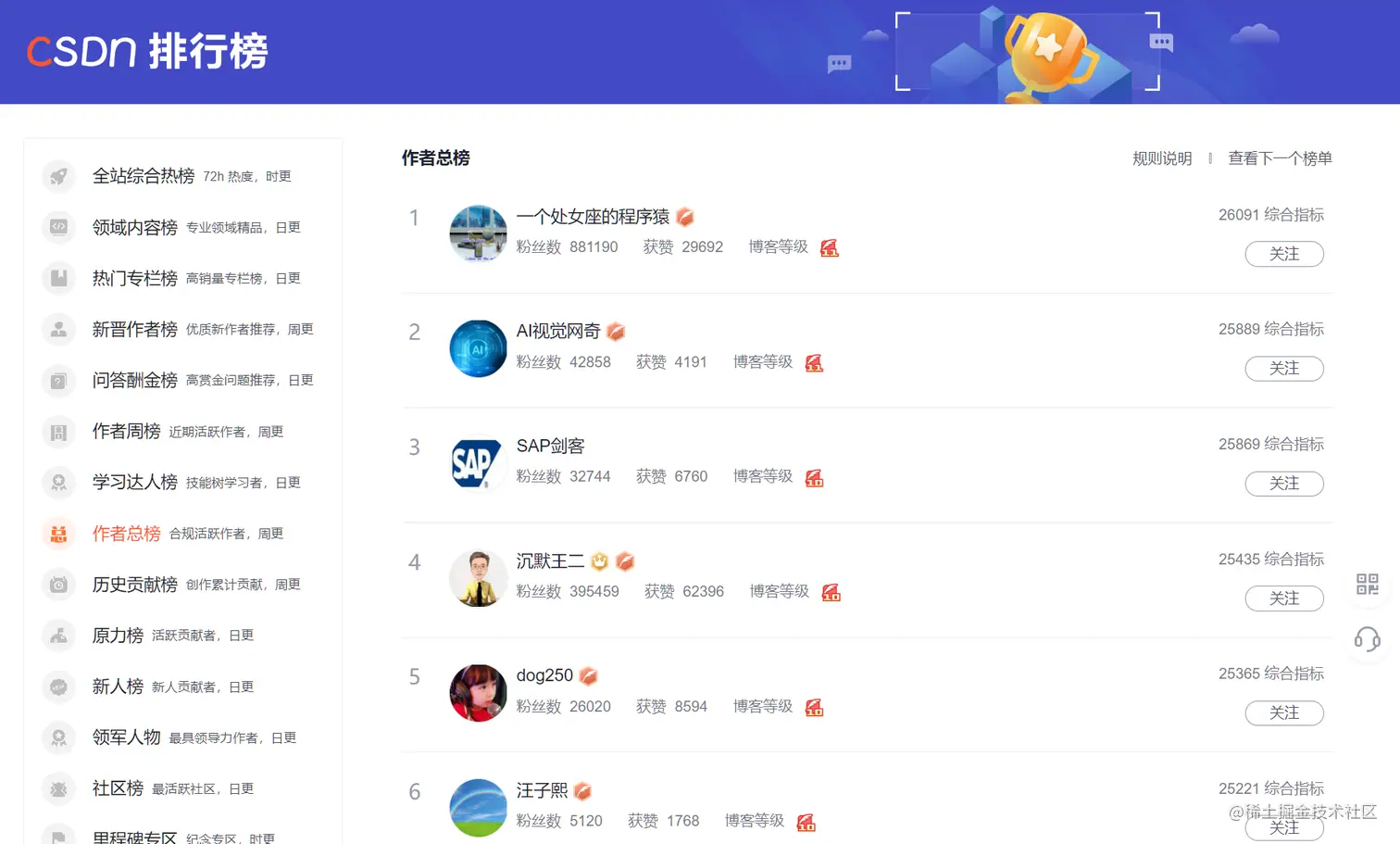The width and height of the screenshot is (1400, 844).
Task: Click expert badge next to 一个处女座的程序猿
Action: pyautogui.click(x=685, y=217)
